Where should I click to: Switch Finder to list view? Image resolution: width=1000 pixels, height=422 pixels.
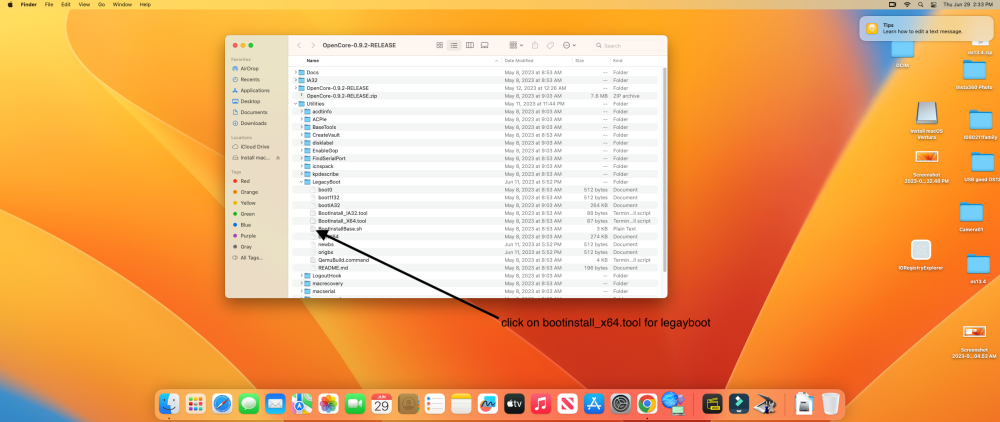pos(454,45)
